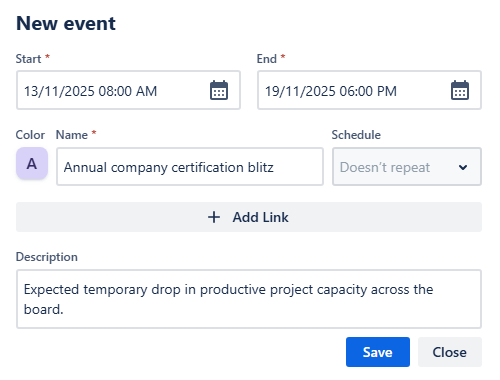Open the Start date calendar picker icon
Viewport: 500px width, 380px height.
pyautogui.click(x=219, y=90)
